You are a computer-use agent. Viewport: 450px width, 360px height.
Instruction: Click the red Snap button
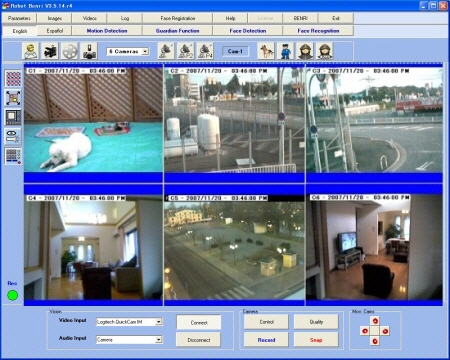pyautogui.click(x=316, y=340)
